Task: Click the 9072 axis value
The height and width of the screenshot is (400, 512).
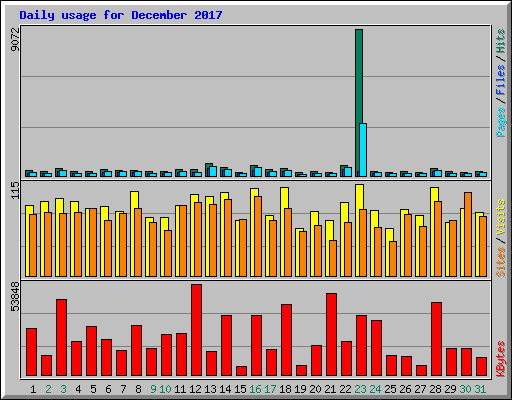Action: pyautogui.click(x=15, y=40)
